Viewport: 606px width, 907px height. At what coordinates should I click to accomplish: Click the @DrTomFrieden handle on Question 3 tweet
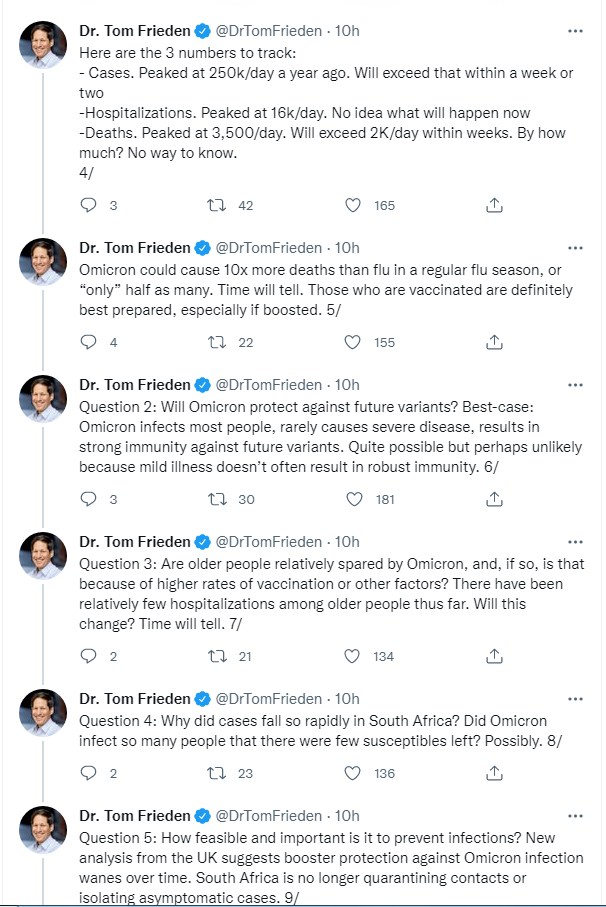[x=269, y=541]
